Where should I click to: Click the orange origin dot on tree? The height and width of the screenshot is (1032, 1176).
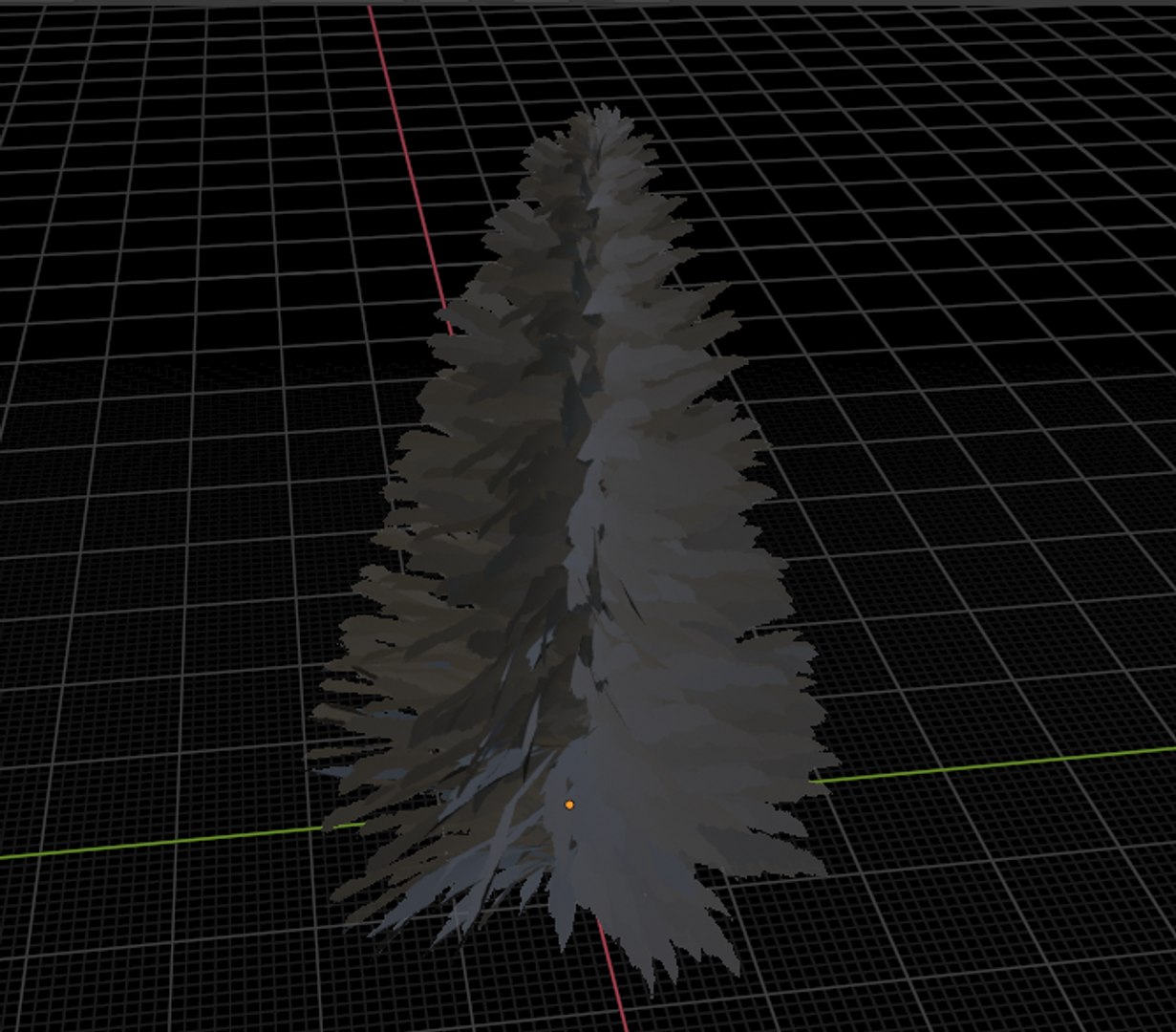[x=569, y=806]
